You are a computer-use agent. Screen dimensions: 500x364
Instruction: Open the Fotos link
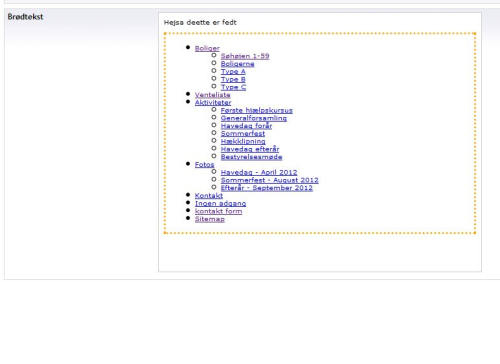pyautogui.click(x=204, y=164)
